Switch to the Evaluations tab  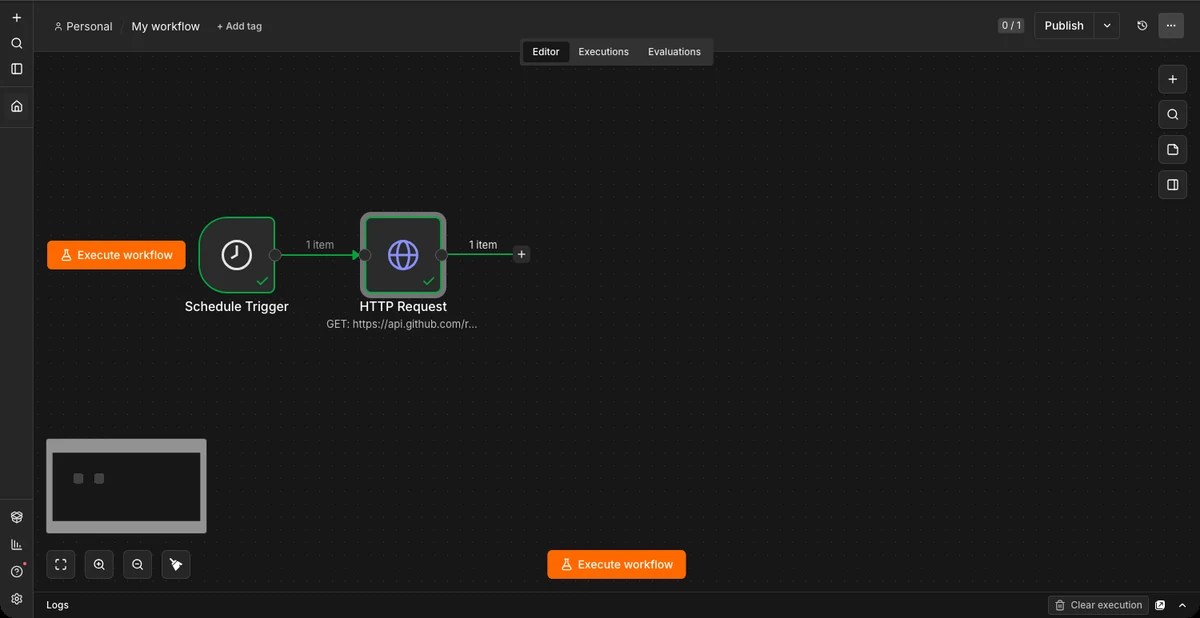[674, 52]
